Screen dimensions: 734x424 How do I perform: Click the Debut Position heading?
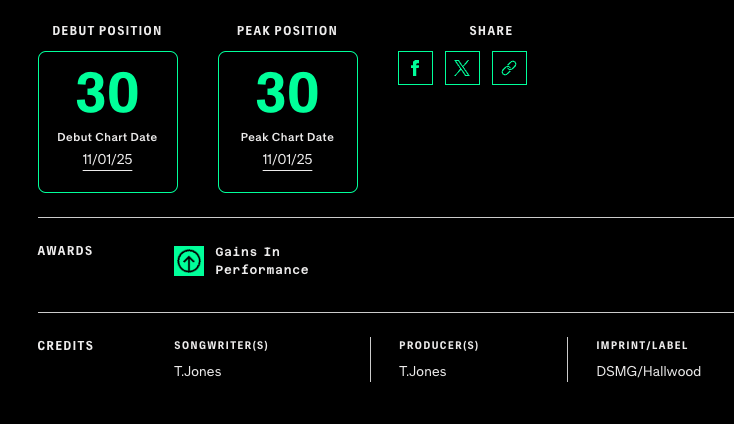107,31
